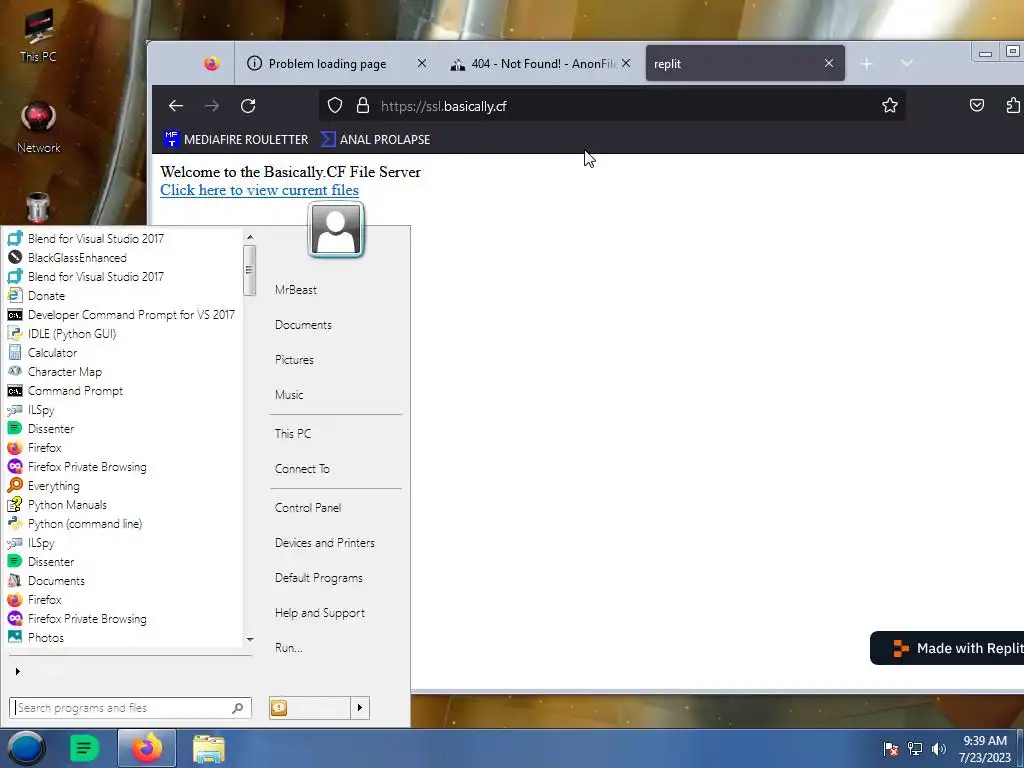Image resolution: width=1024 pixels, height=768 pixels.
Task: Click the greyed forward navigation arrow
Action: (212, 106)
